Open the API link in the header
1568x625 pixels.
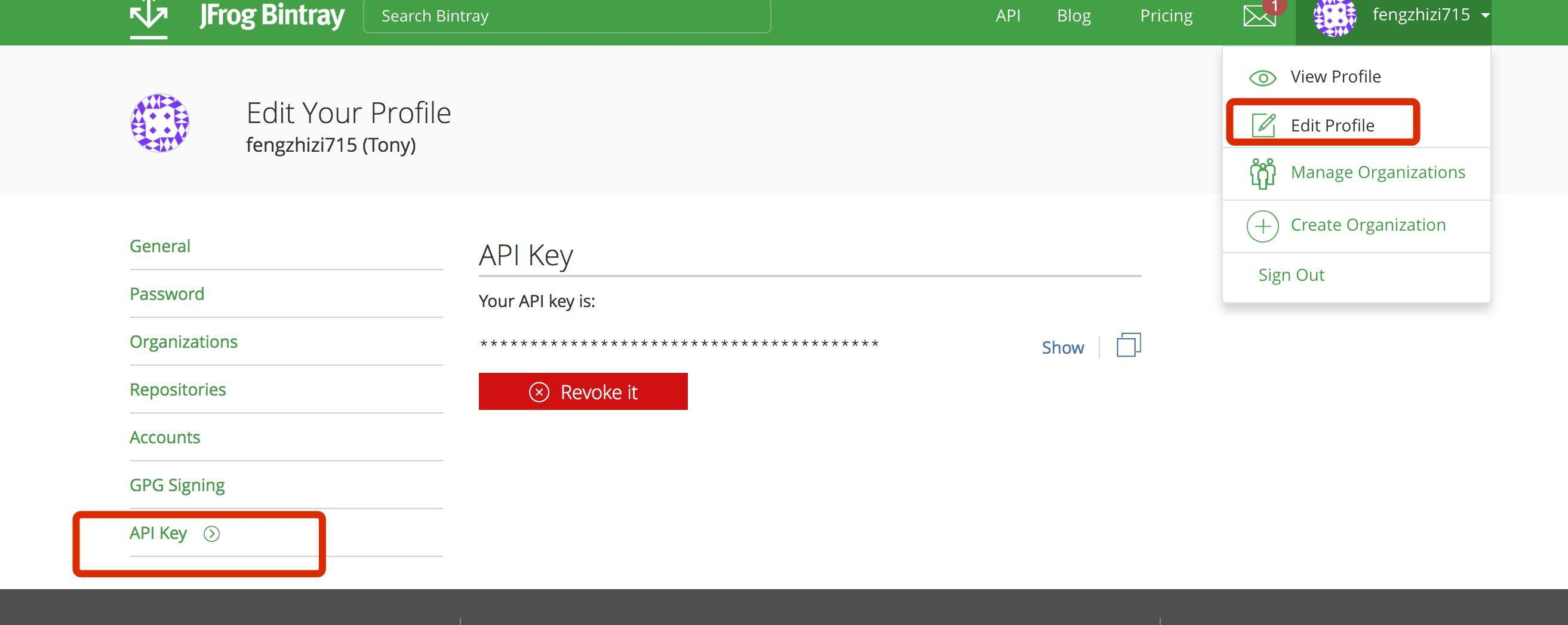coord(1007,15)
